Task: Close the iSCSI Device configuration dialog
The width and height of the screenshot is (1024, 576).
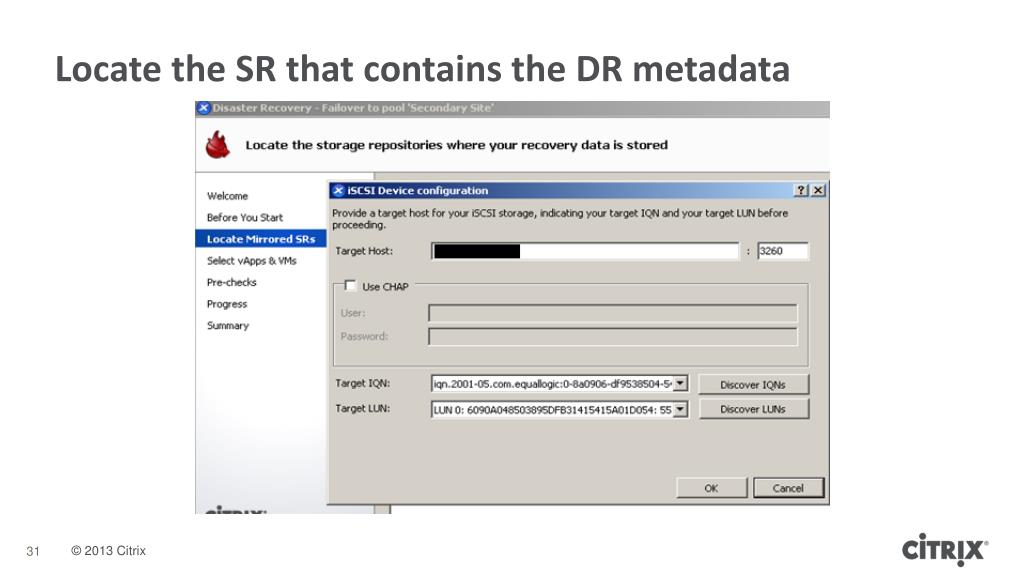Action: [818, 190]
